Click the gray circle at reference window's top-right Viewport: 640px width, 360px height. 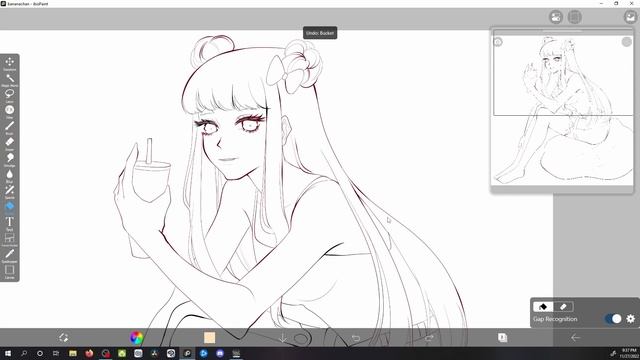[x=627, y=42]
